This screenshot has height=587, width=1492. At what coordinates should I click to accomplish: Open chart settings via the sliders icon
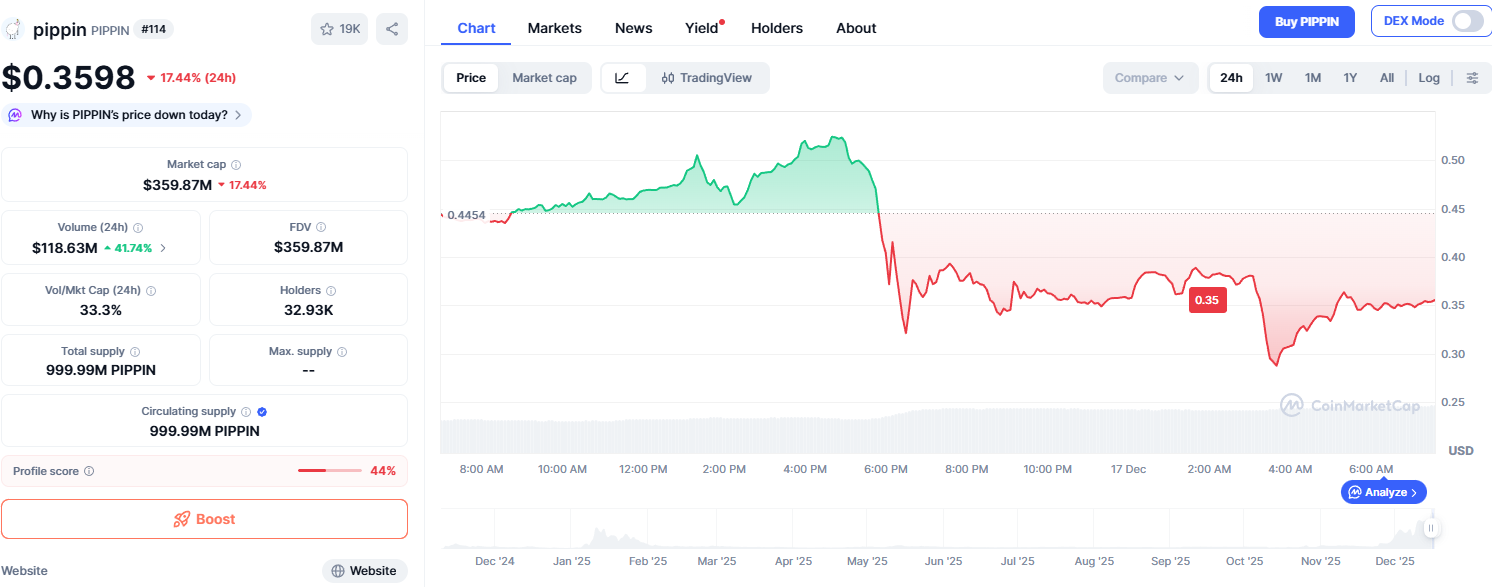click(x=1472, y=77)
